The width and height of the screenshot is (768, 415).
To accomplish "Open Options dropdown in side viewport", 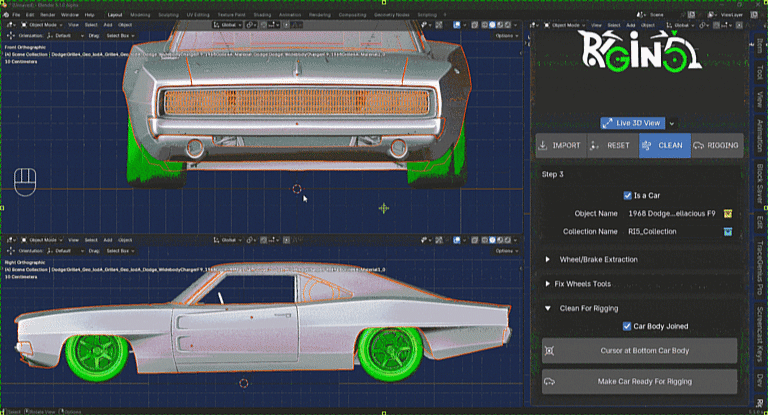I will click(x=506, y=251).
